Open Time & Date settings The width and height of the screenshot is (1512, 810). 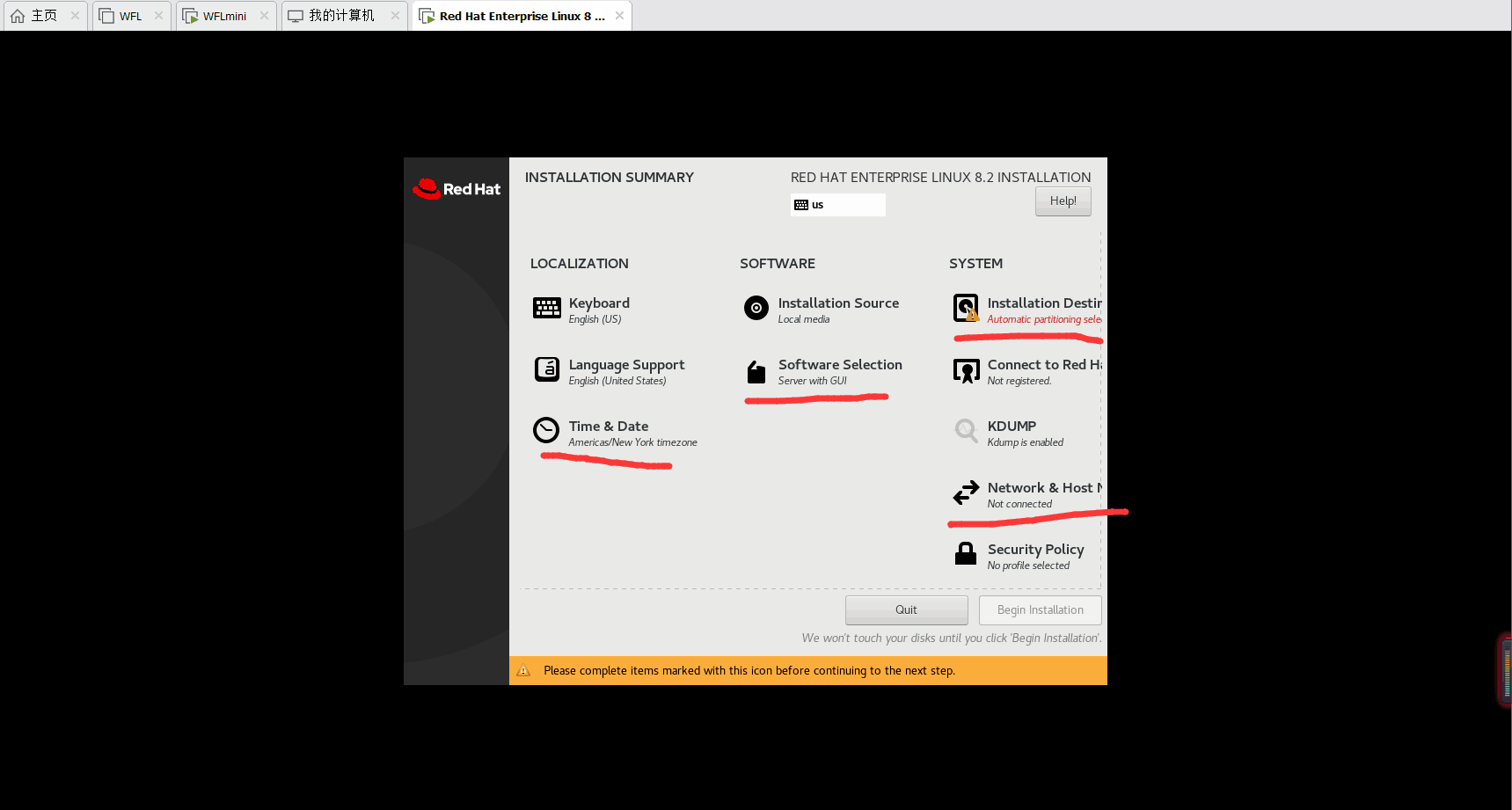click(608, 426)
